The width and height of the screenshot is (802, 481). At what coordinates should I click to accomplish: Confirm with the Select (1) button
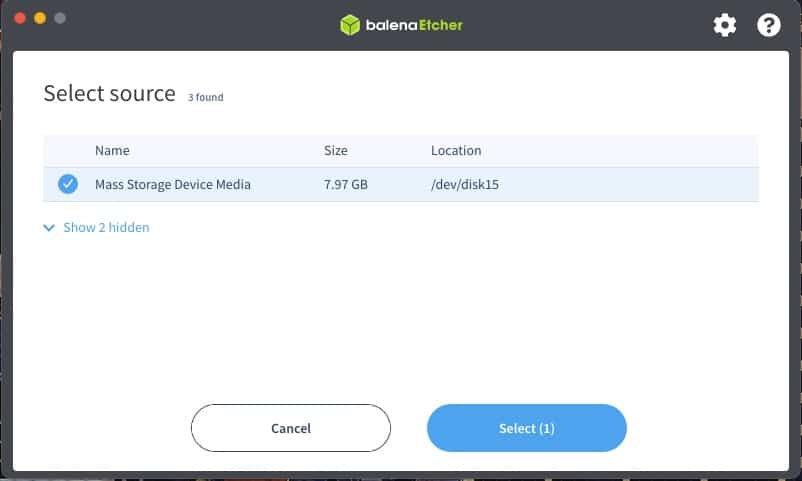tap(526, 428)
